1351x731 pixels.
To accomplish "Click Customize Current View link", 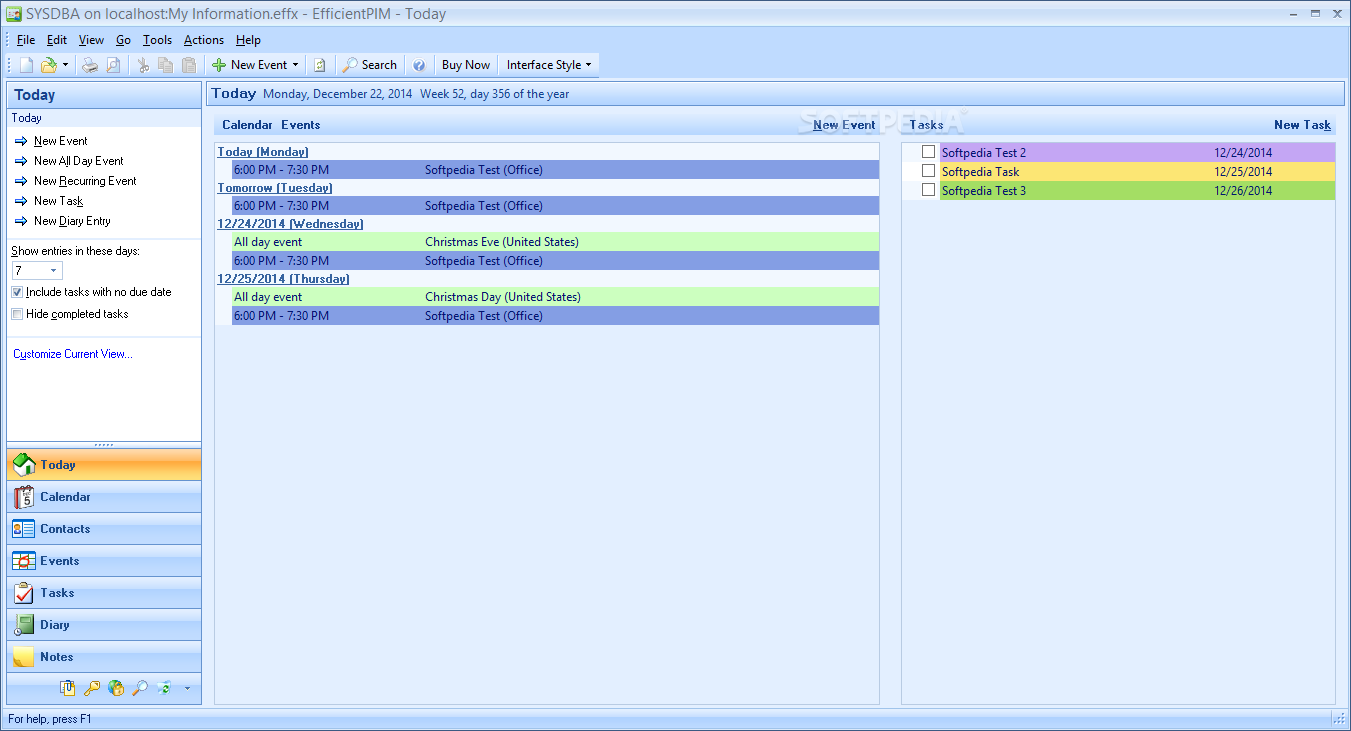I will (x=73, y=354).
